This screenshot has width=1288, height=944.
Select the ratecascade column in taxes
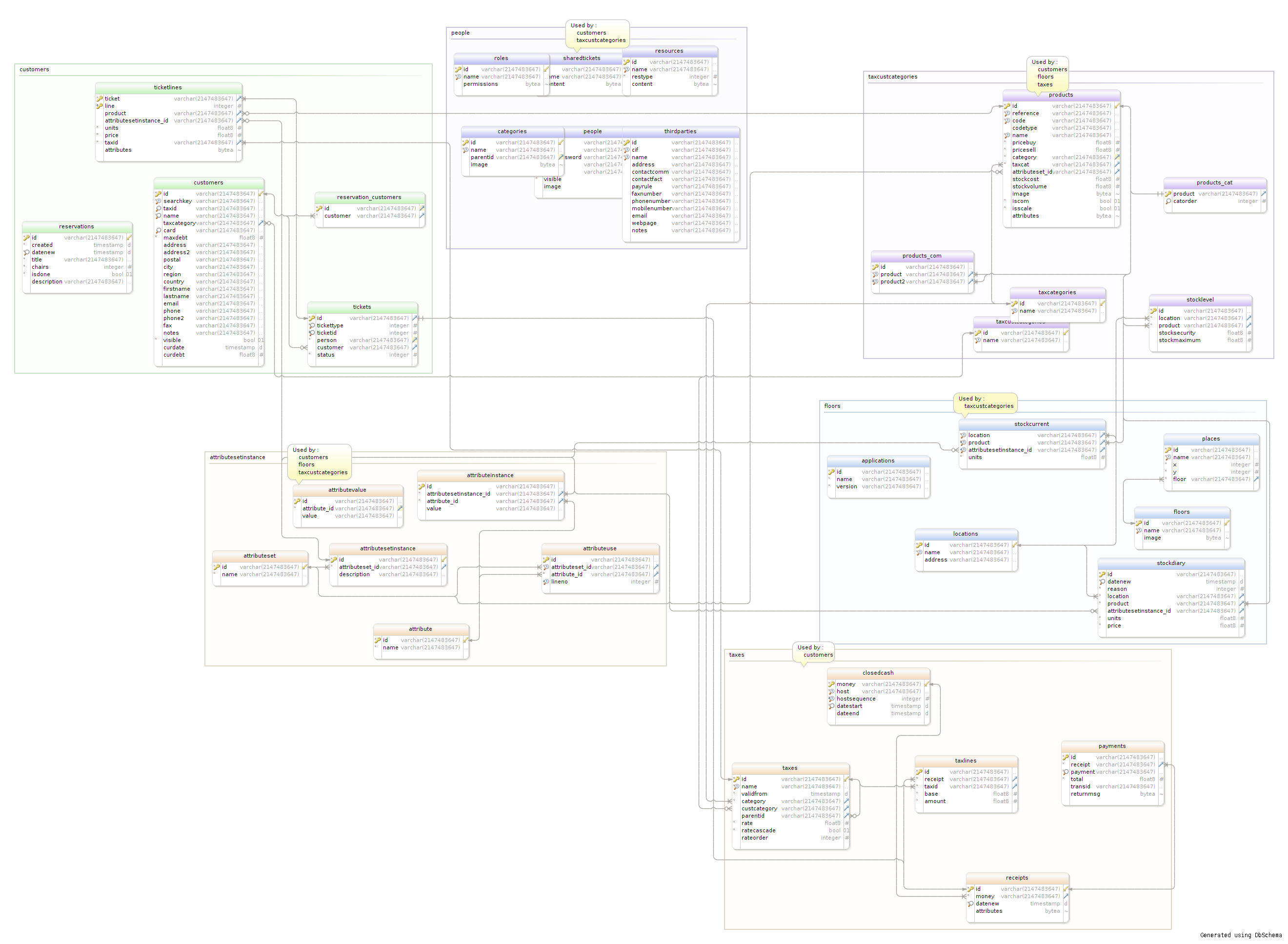(791, 831)
